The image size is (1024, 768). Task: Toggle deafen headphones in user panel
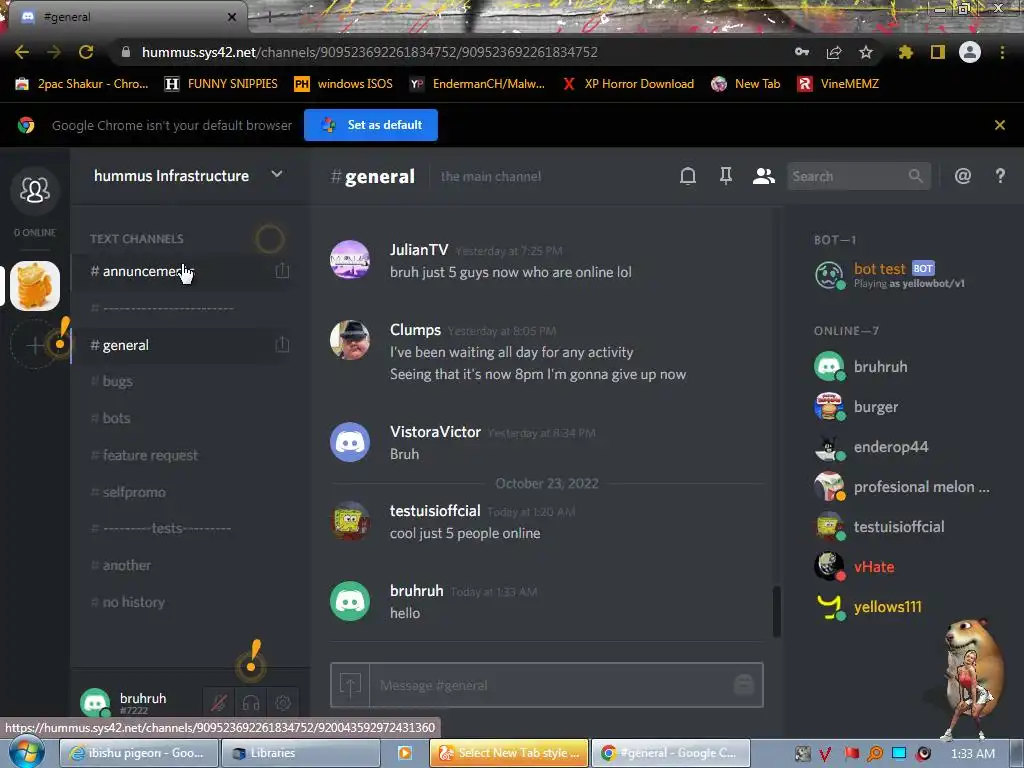point(251,703)
